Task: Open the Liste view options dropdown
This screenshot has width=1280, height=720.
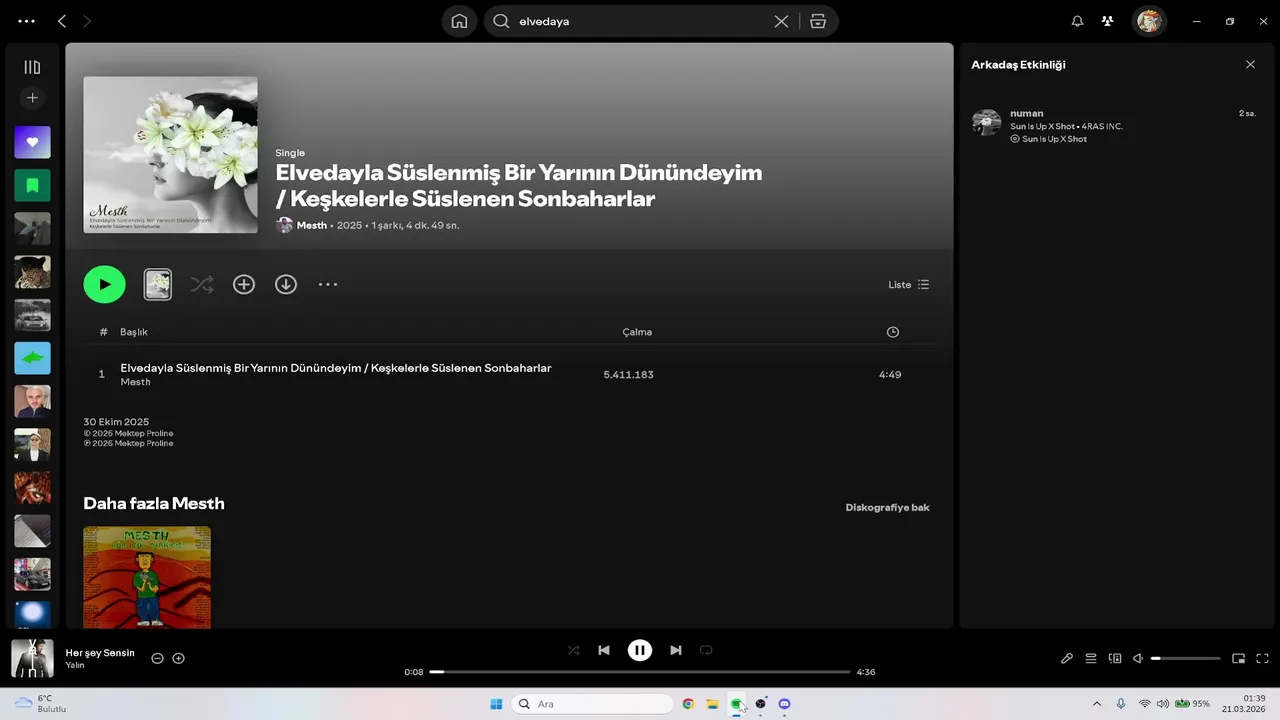Action: coord(909,285)
